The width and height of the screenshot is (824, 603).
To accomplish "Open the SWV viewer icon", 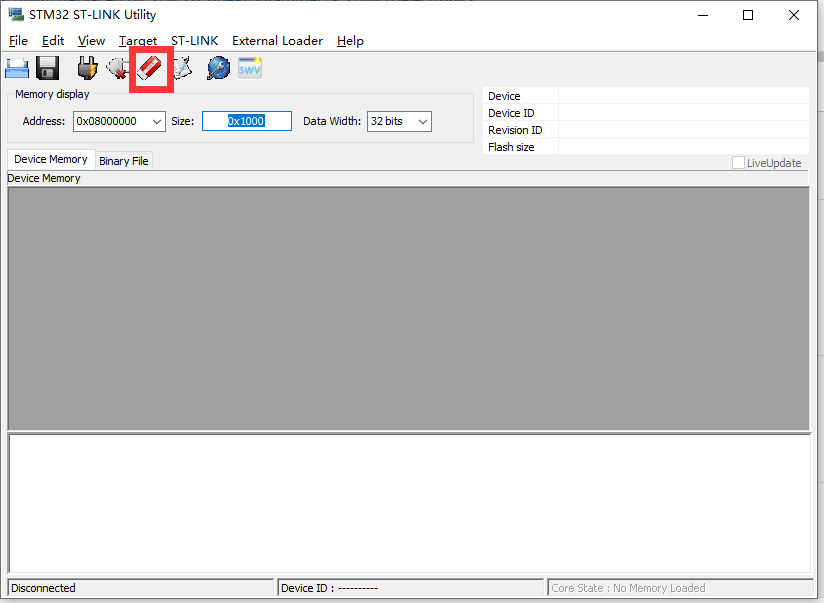I will pyautogui.click(x=250, y=68).
